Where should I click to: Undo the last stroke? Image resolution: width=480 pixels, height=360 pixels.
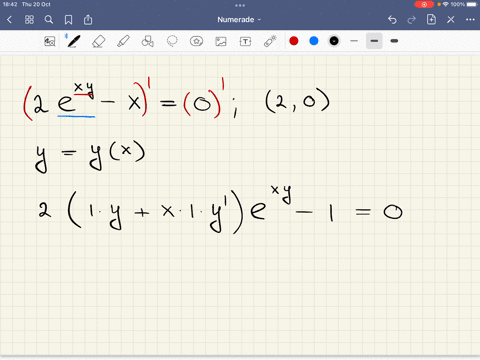392,20
